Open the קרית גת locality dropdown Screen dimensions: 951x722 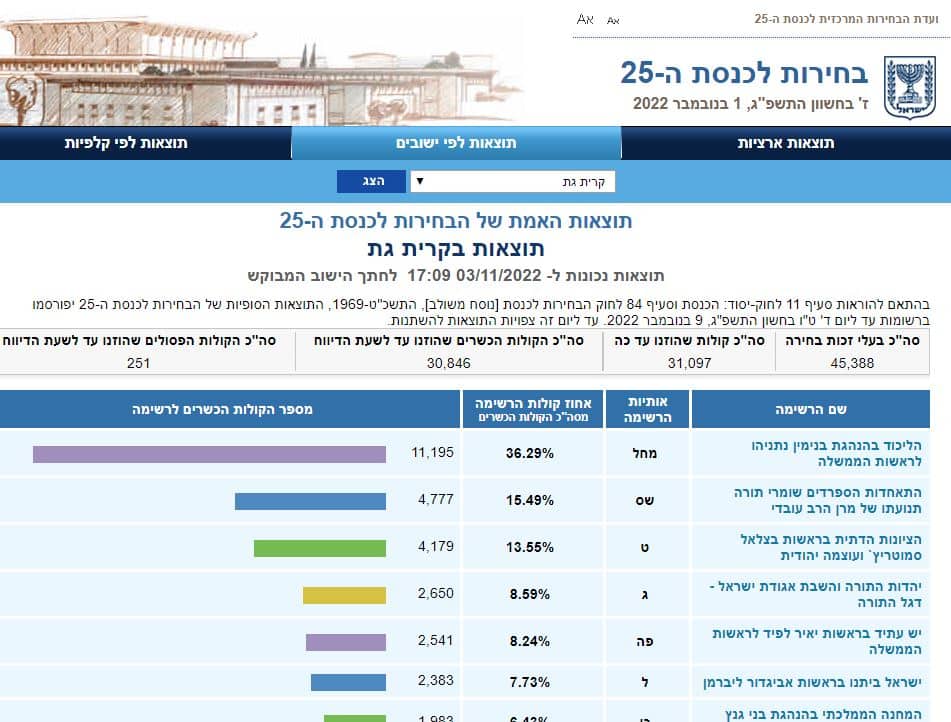tap(512, 182)
